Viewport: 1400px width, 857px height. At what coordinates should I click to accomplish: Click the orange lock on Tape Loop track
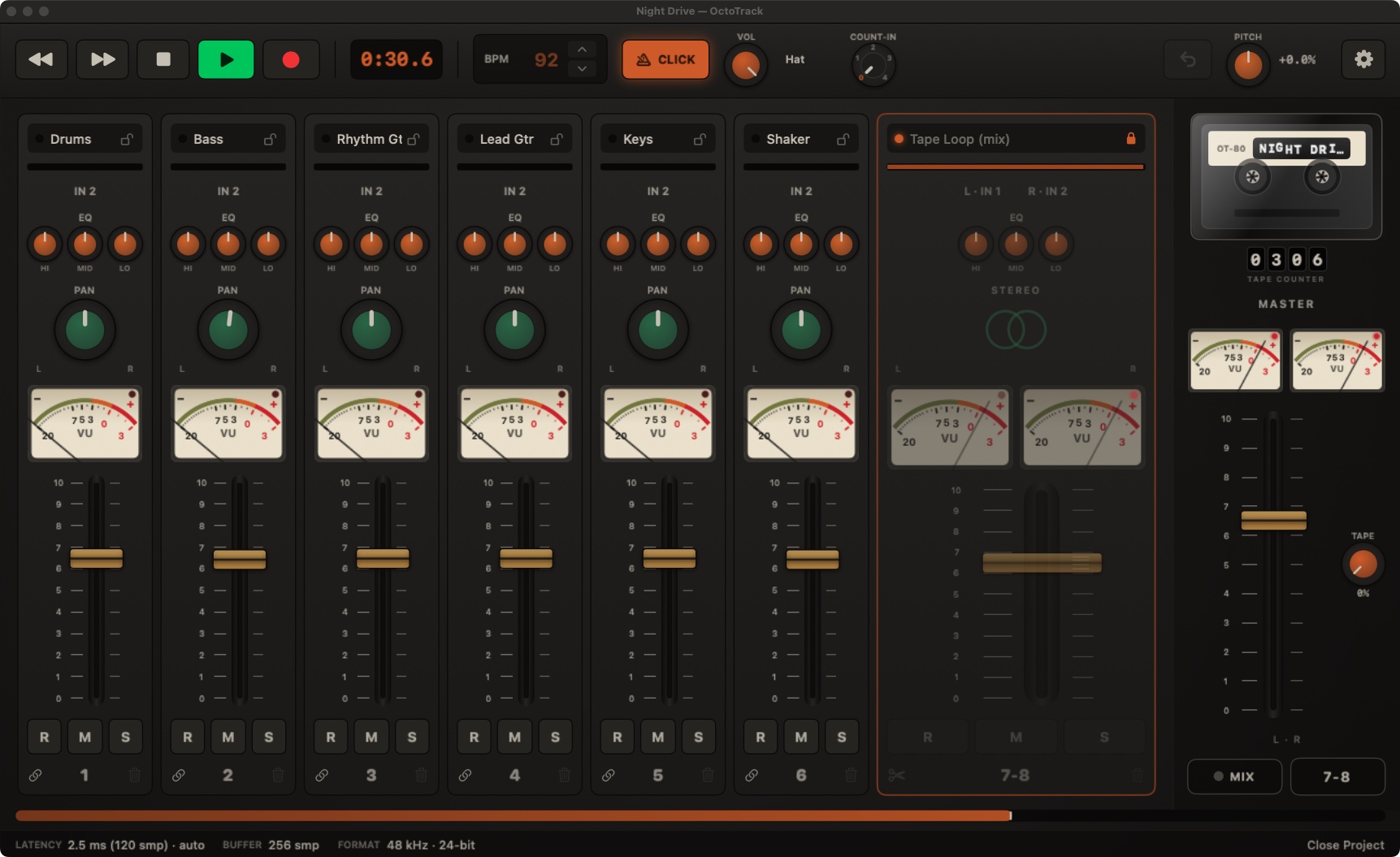(x=1130, y=138)
